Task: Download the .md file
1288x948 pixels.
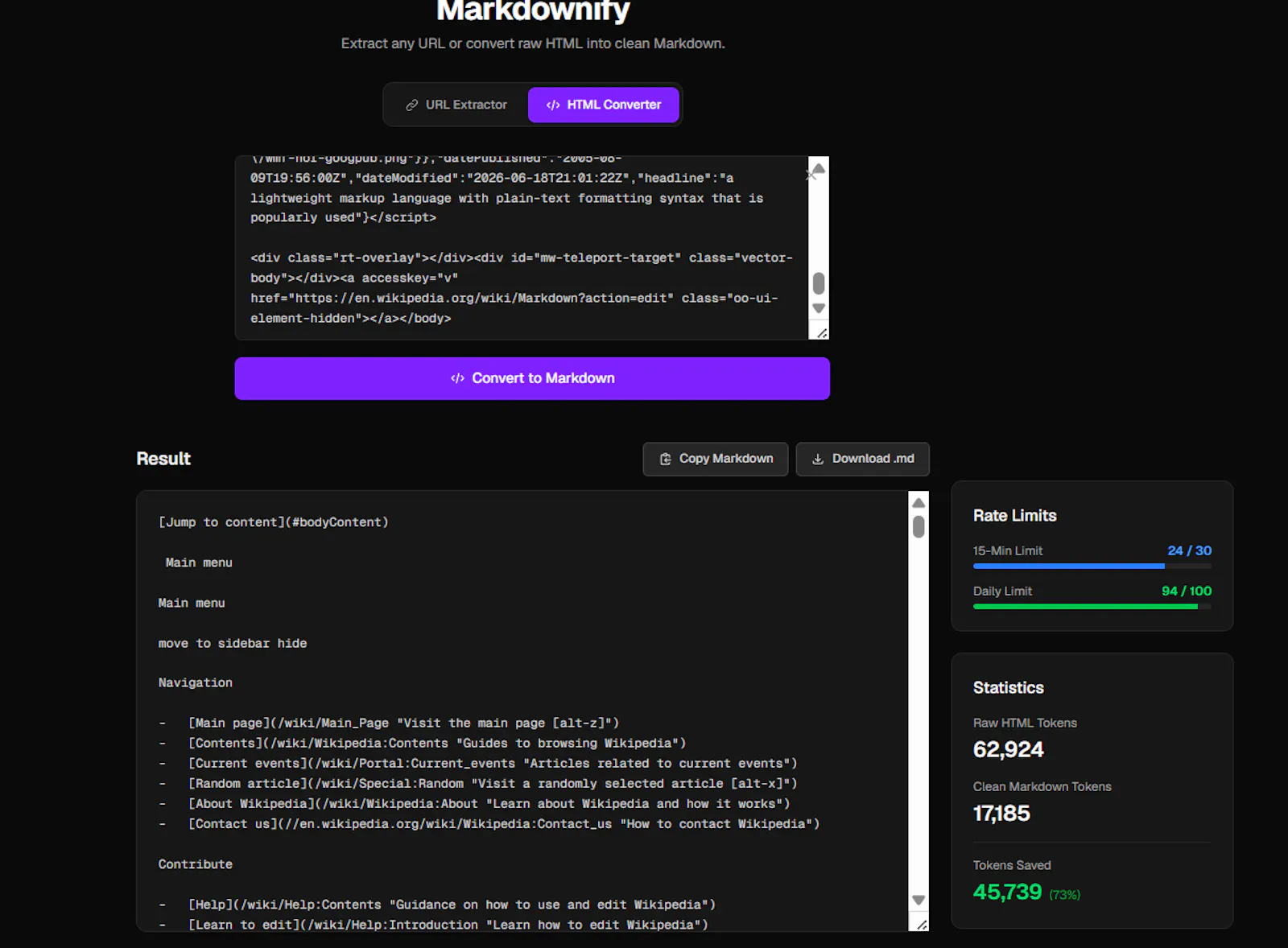Action: click(862, 459)
